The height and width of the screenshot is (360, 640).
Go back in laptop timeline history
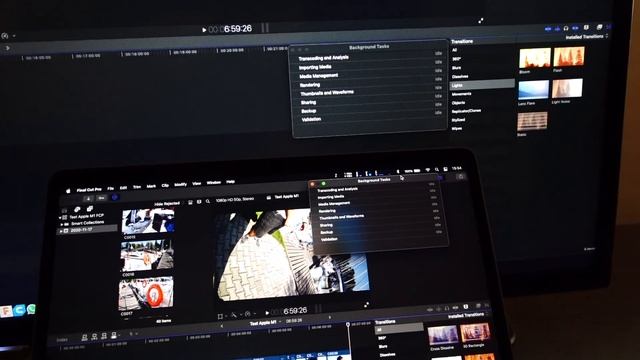(222, 326)
